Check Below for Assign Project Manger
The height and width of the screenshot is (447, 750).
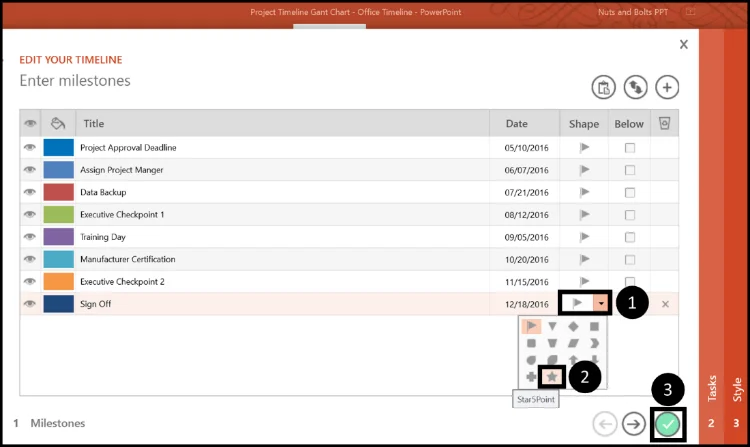pos(629,170)
